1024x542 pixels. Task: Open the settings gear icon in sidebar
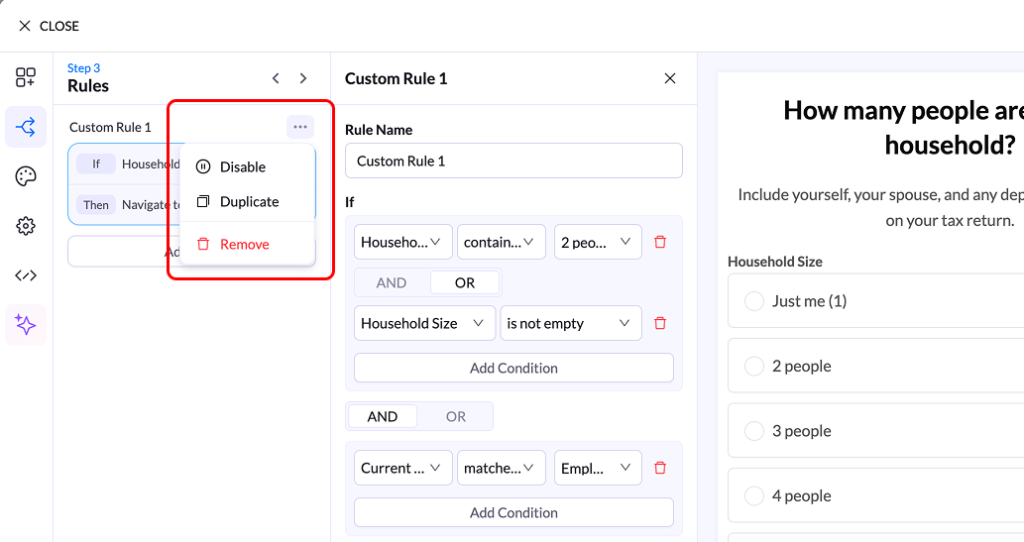tap(25, 226)
